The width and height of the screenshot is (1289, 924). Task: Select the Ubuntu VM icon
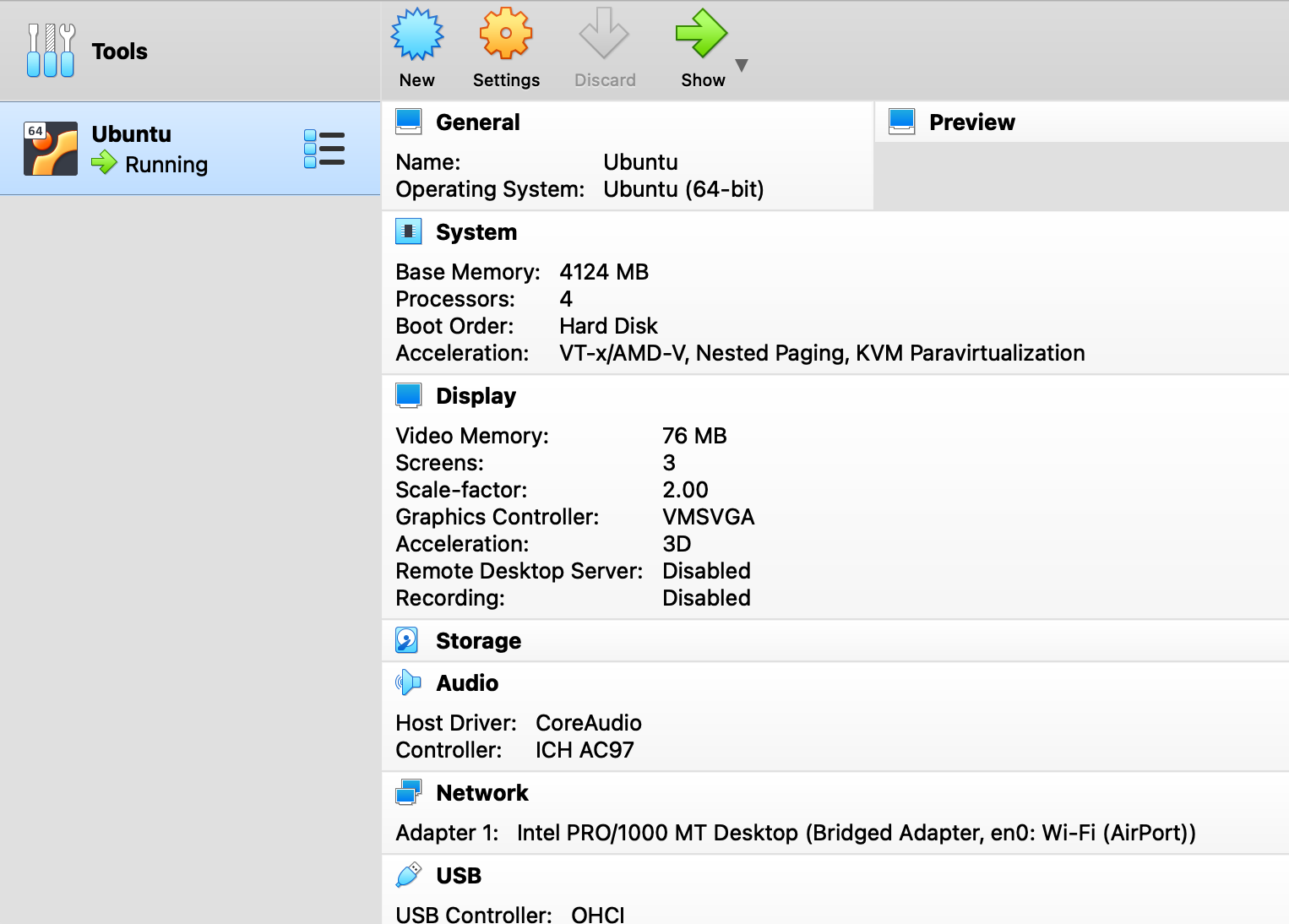coord(51,149)
